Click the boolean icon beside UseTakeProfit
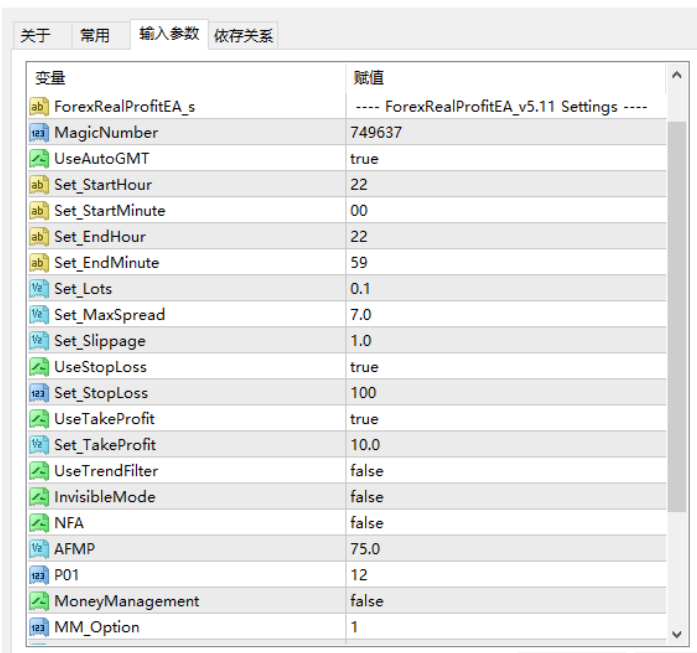 [x=39, y=419]
